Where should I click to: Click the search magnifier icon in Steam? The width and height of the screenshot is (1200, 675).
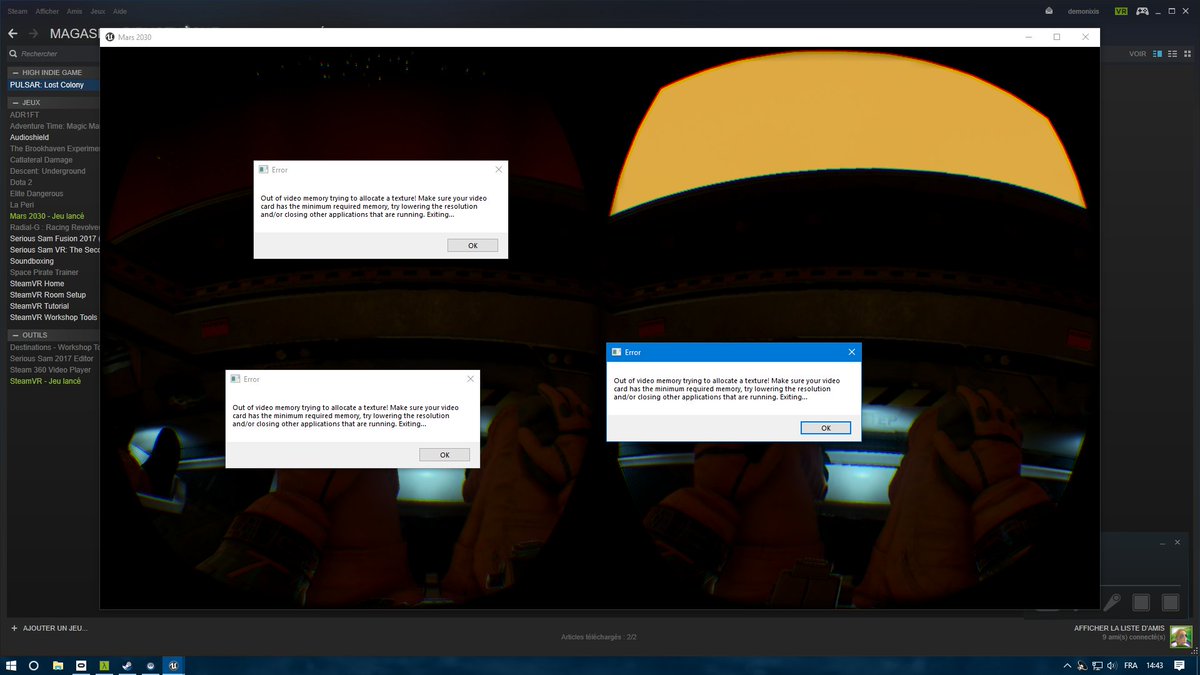(x=13, y=54)
